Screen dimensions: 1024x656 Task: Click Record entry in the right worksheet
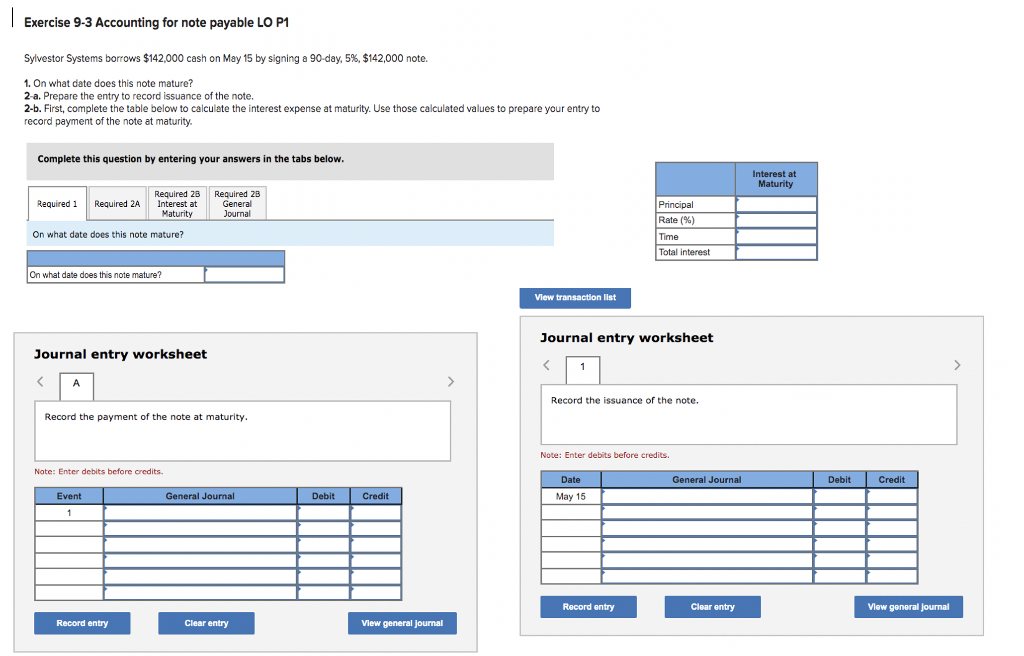pyautogui.click(x=588, y=606)
